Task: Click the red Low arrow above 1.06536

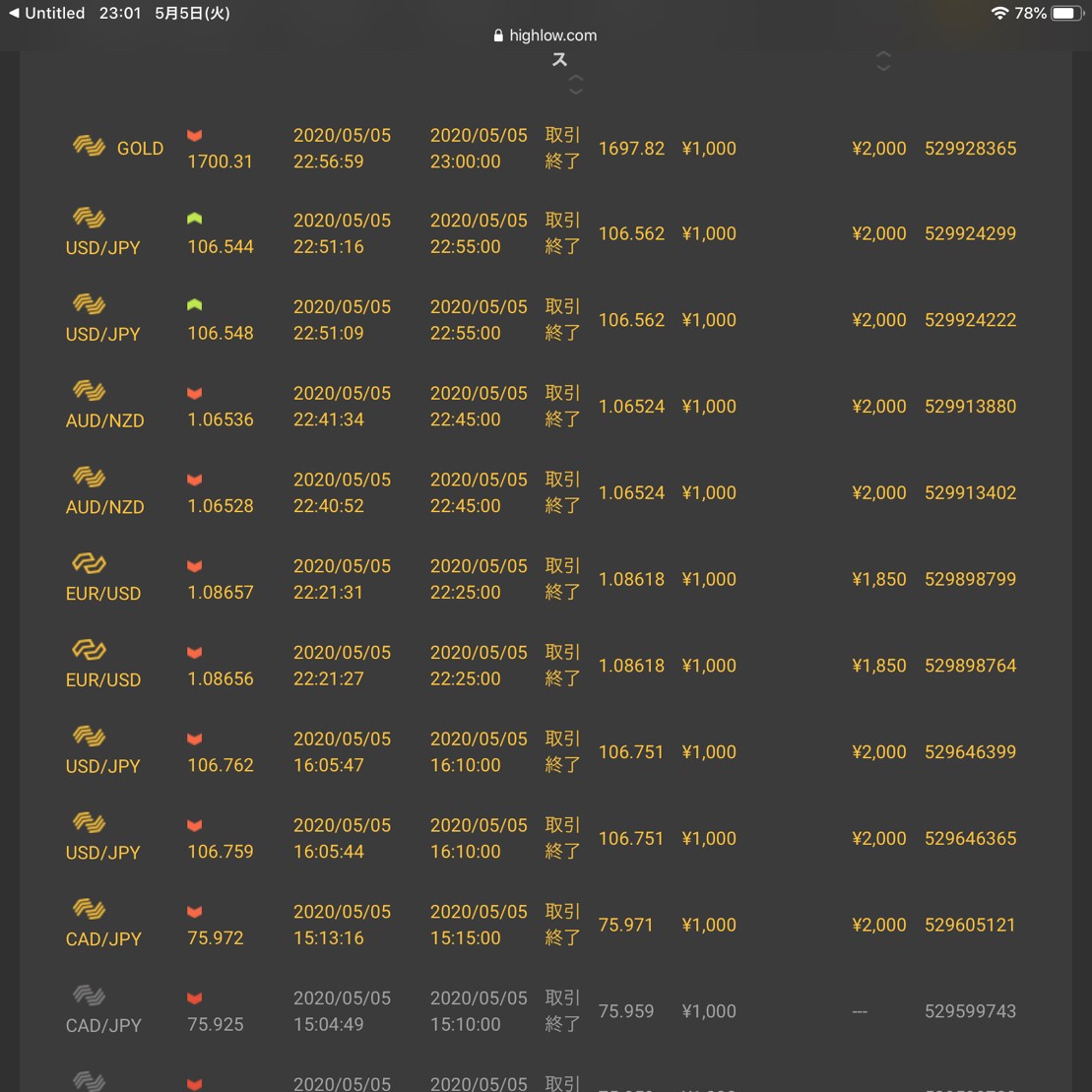Action: 194,394
